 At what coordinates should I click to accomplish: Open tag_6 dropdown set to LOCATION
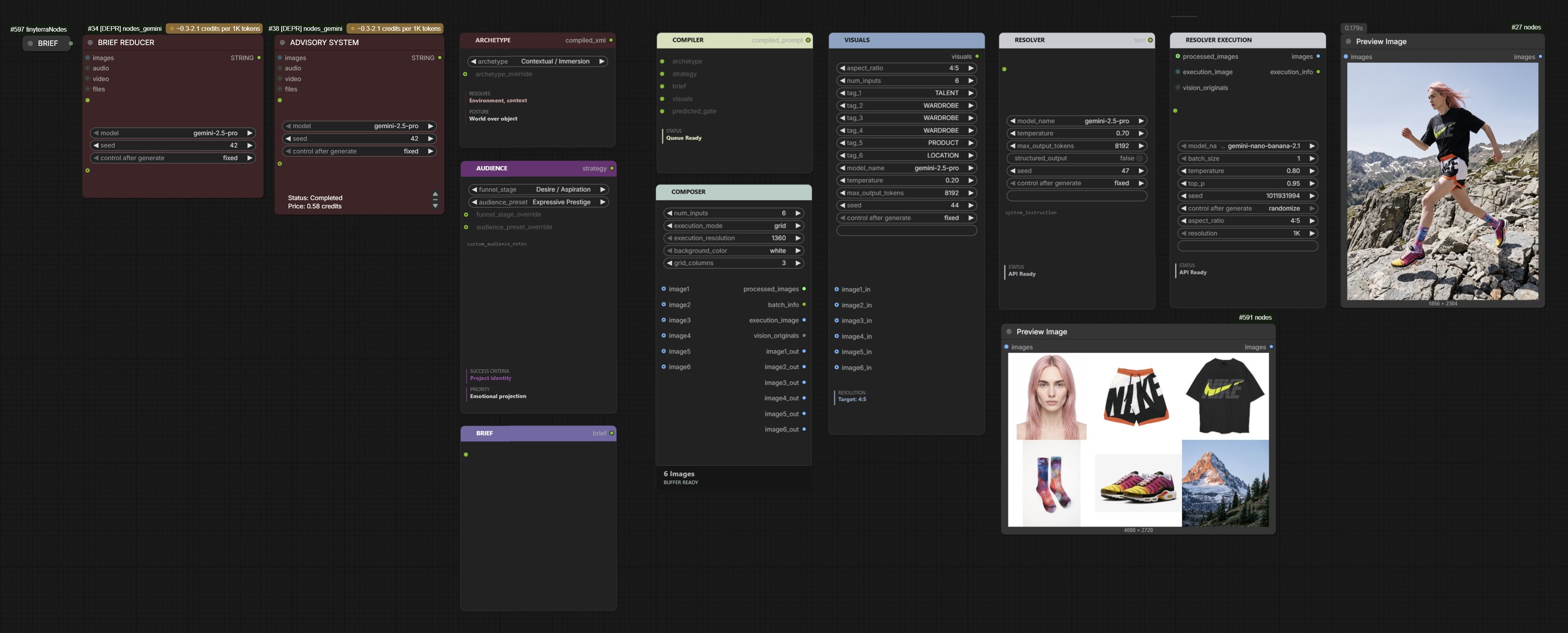pyautogui.click(x=906, y=155)
